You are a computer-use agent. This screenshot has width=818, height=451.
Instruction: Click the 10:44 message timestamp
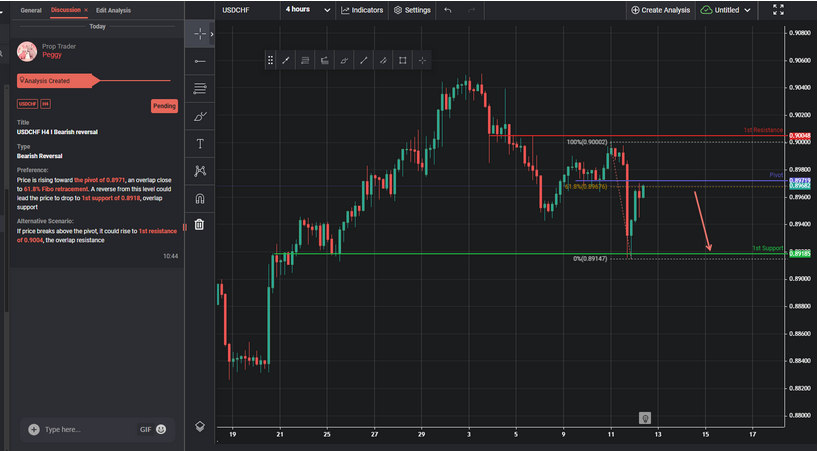[170, 256]
